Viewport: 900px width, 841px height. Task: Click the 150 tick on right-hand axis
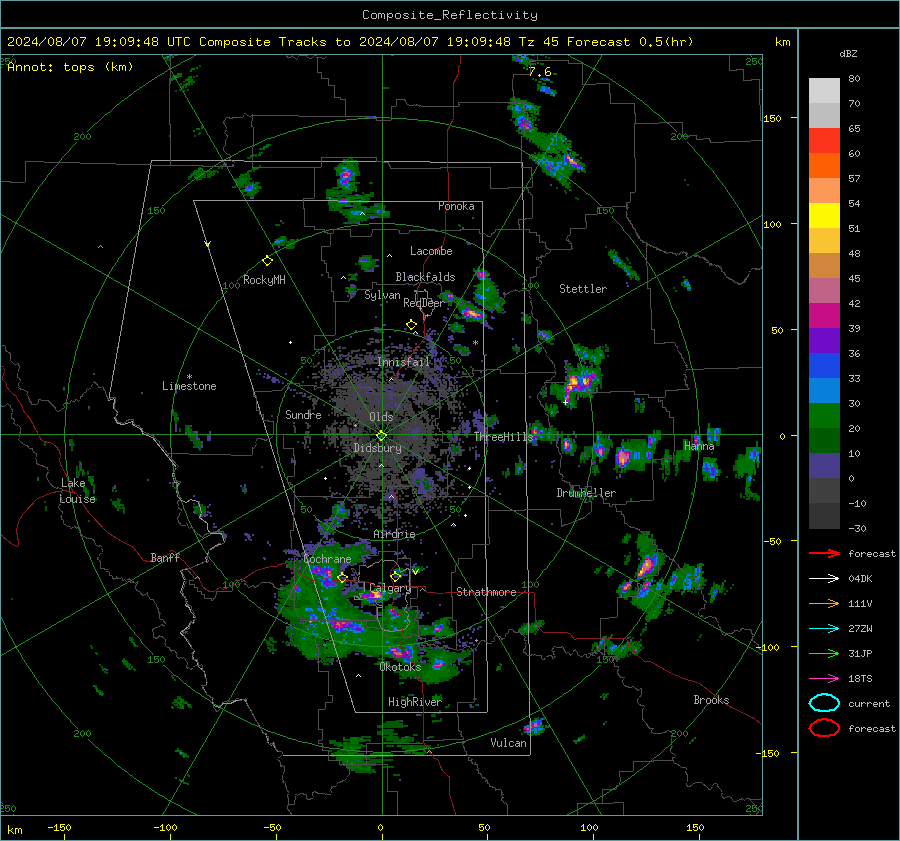coord(772,118)
